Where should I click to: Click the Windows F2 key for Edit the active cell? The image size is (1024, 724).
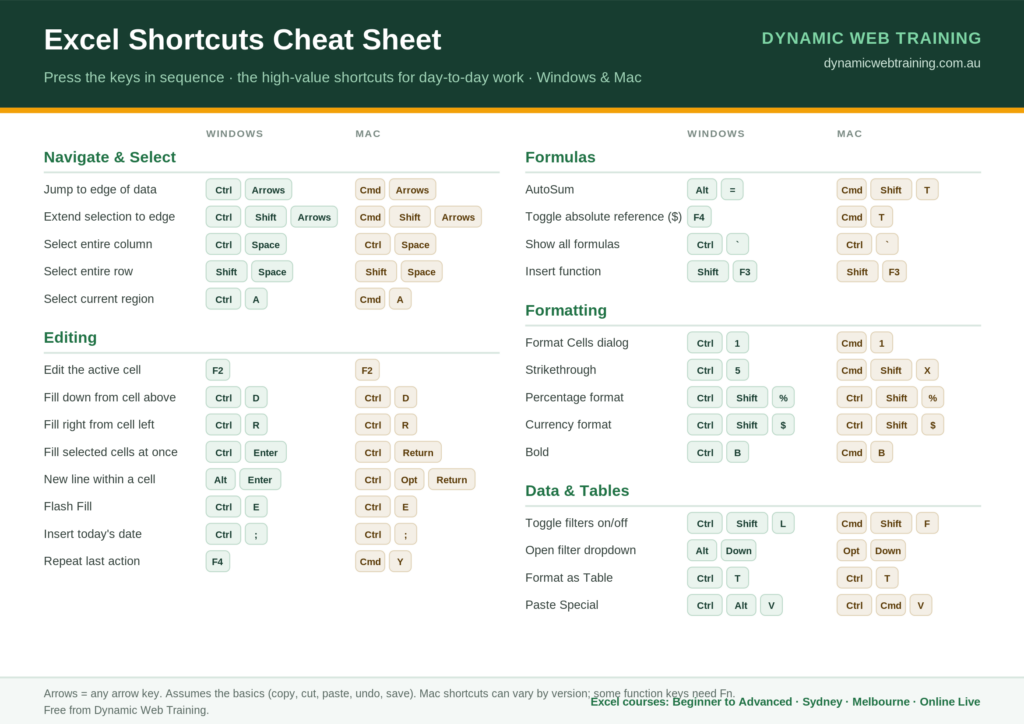pos(217,370)
